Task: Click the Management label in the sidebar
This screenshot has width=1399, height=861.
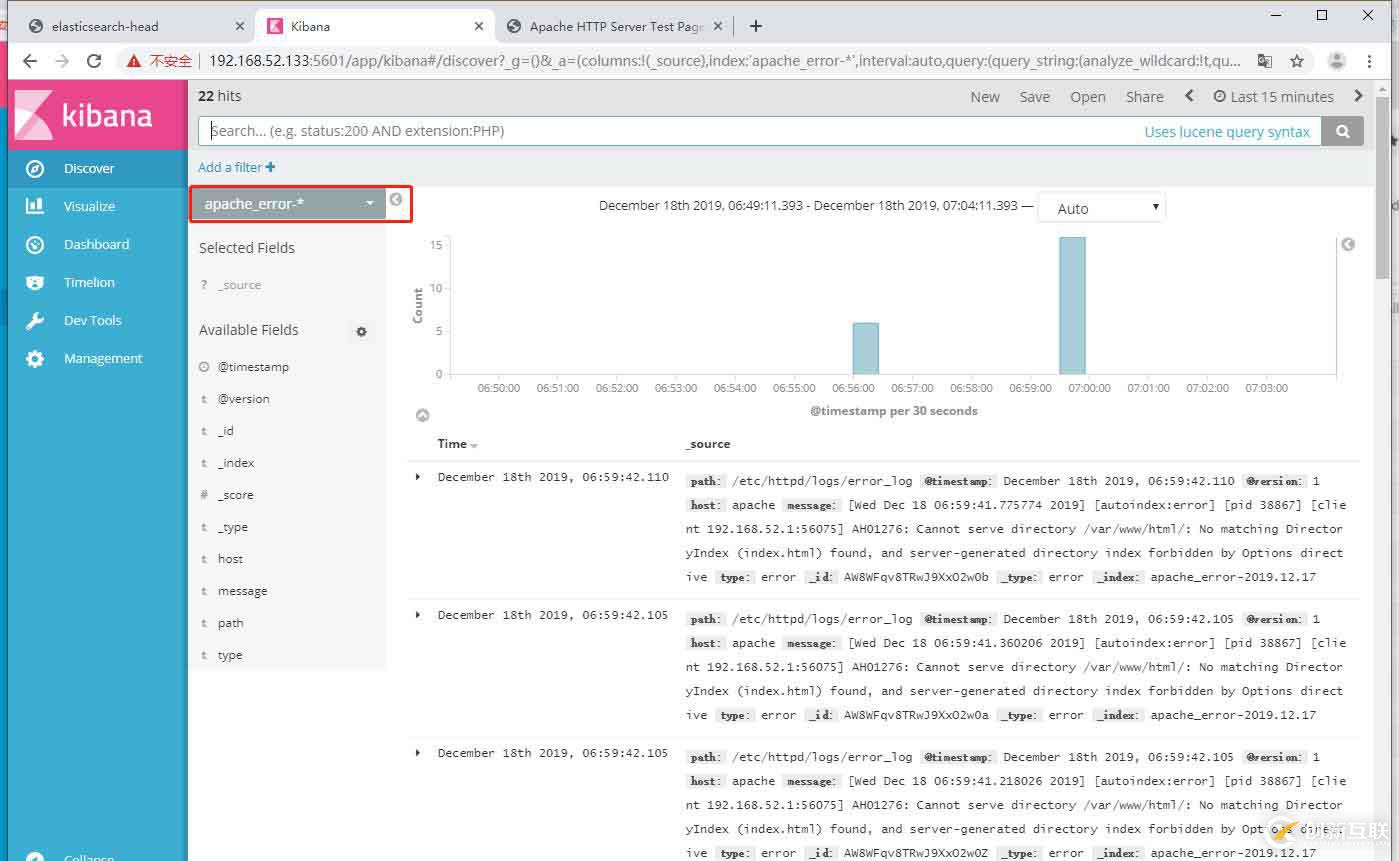Action: 103,358
